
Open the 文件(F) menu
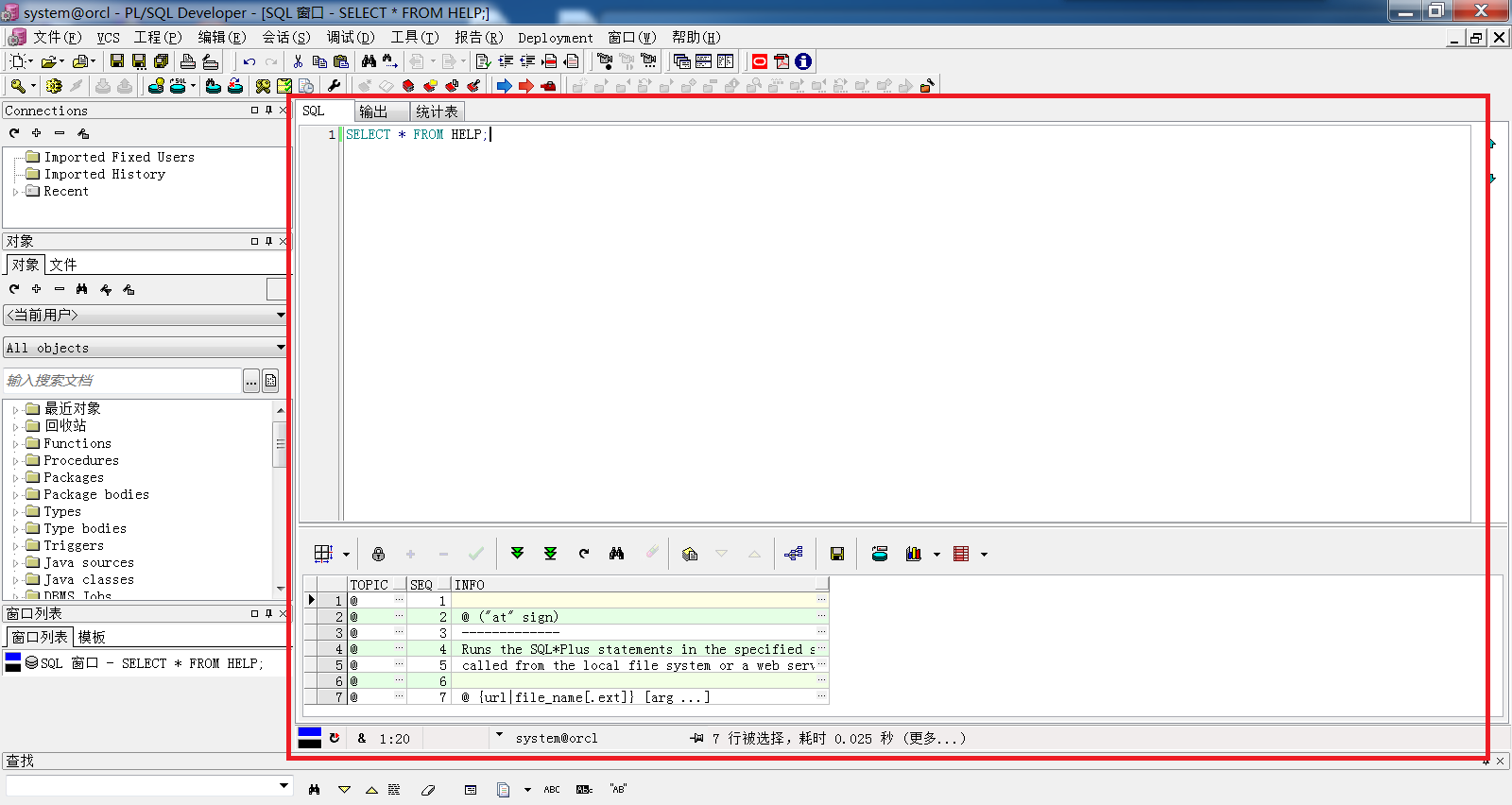(57, 37)
